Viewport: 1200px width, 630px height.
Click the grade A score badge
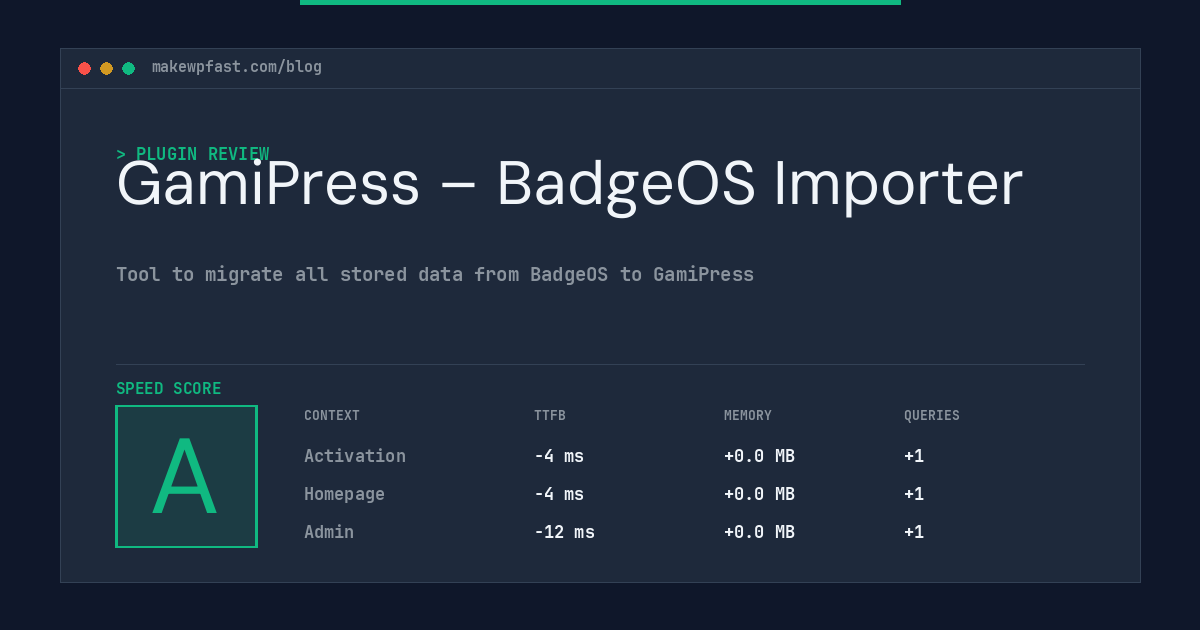[x=186, y=476]
